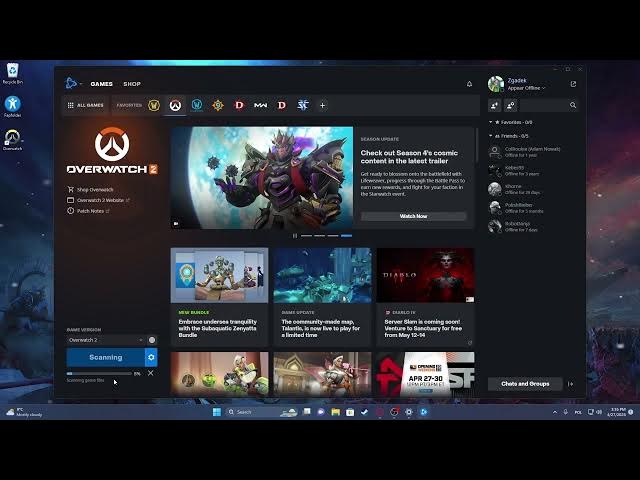Open Talantis community map news card
This screenshot has height=480, width=640.
(322, 297)
